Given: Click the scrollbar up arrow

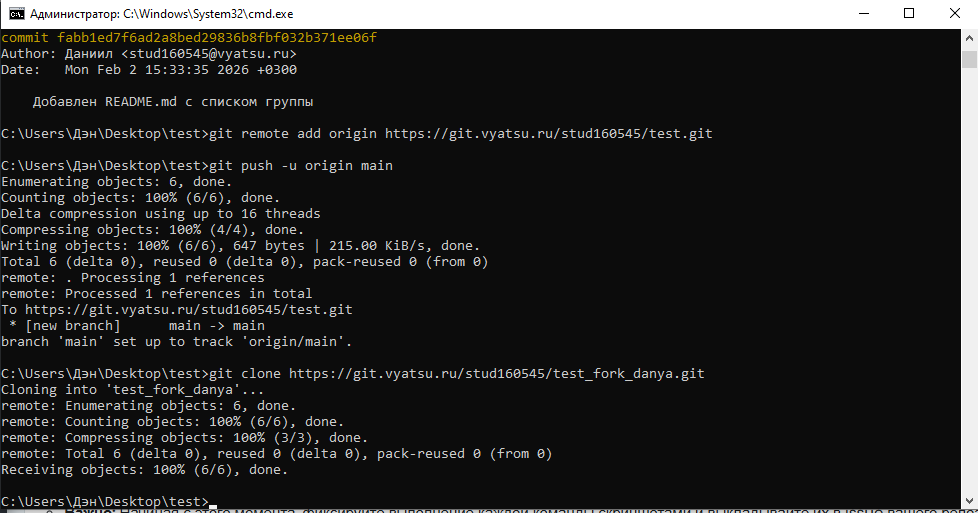Looking at the screenshot, I should click(969, 38).
